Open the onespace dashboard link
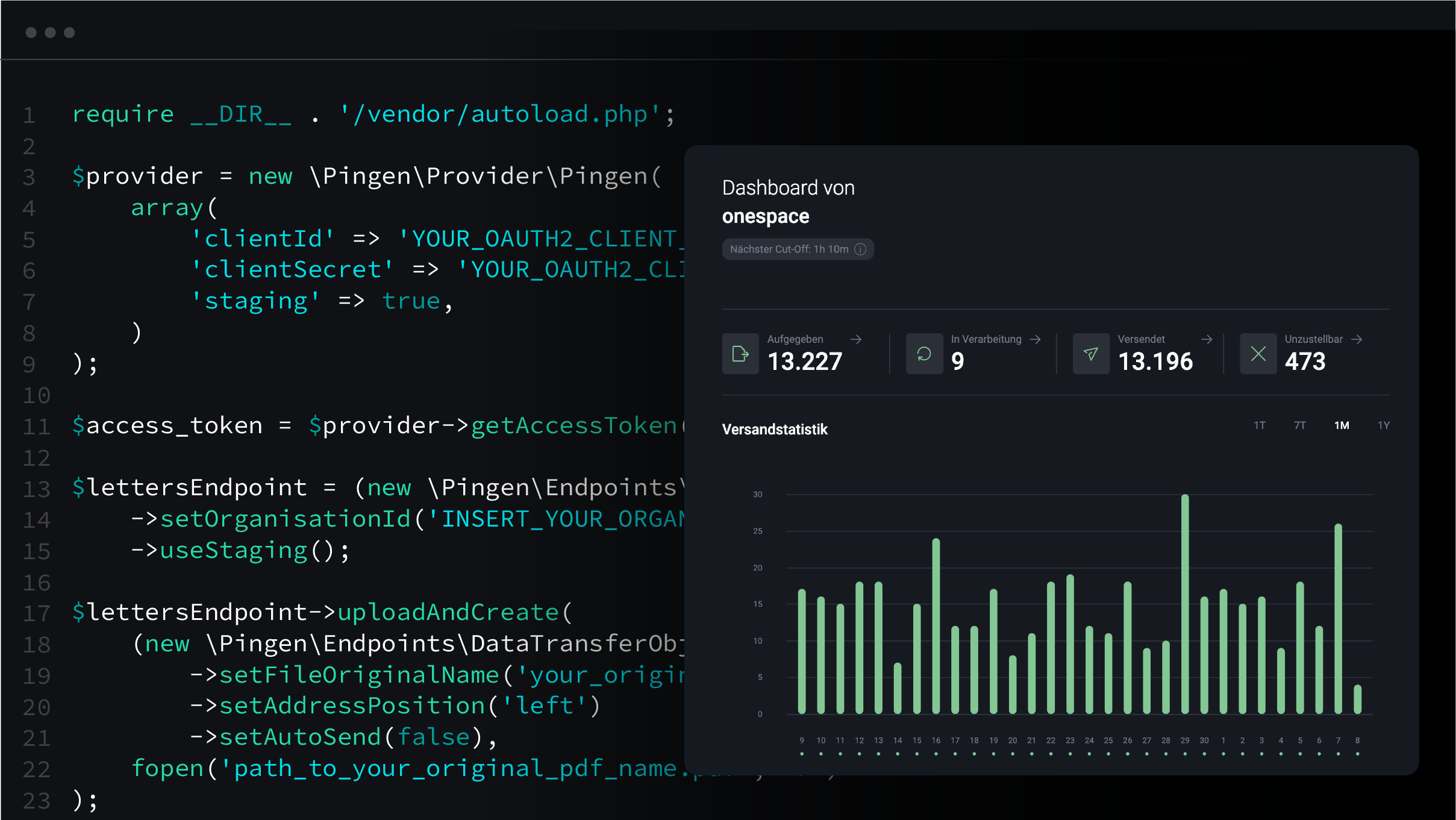Image resolution: width=1456 pixels, height=820 pixels. click(x=766, y=216)
